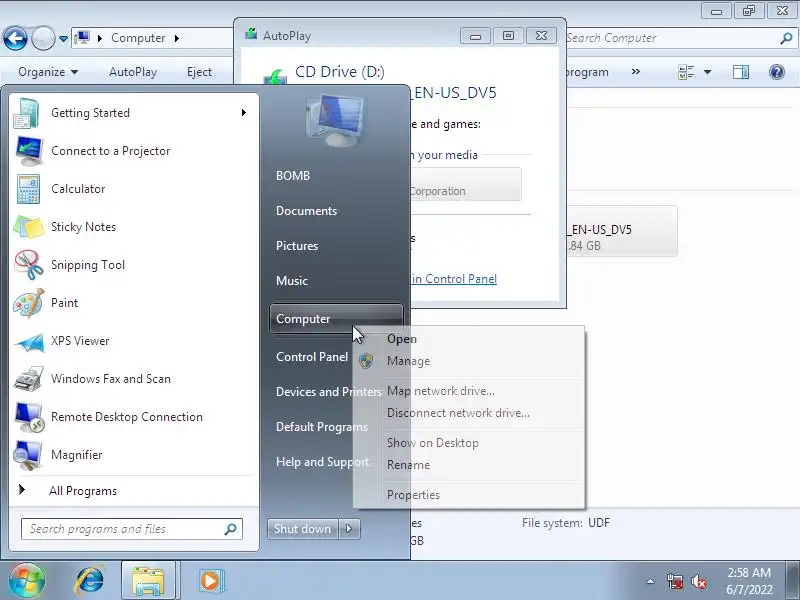The width and height of the screenshot is (800, 600).
Task: Launch Remote Desktop Connection
Action: coord(134,417)
